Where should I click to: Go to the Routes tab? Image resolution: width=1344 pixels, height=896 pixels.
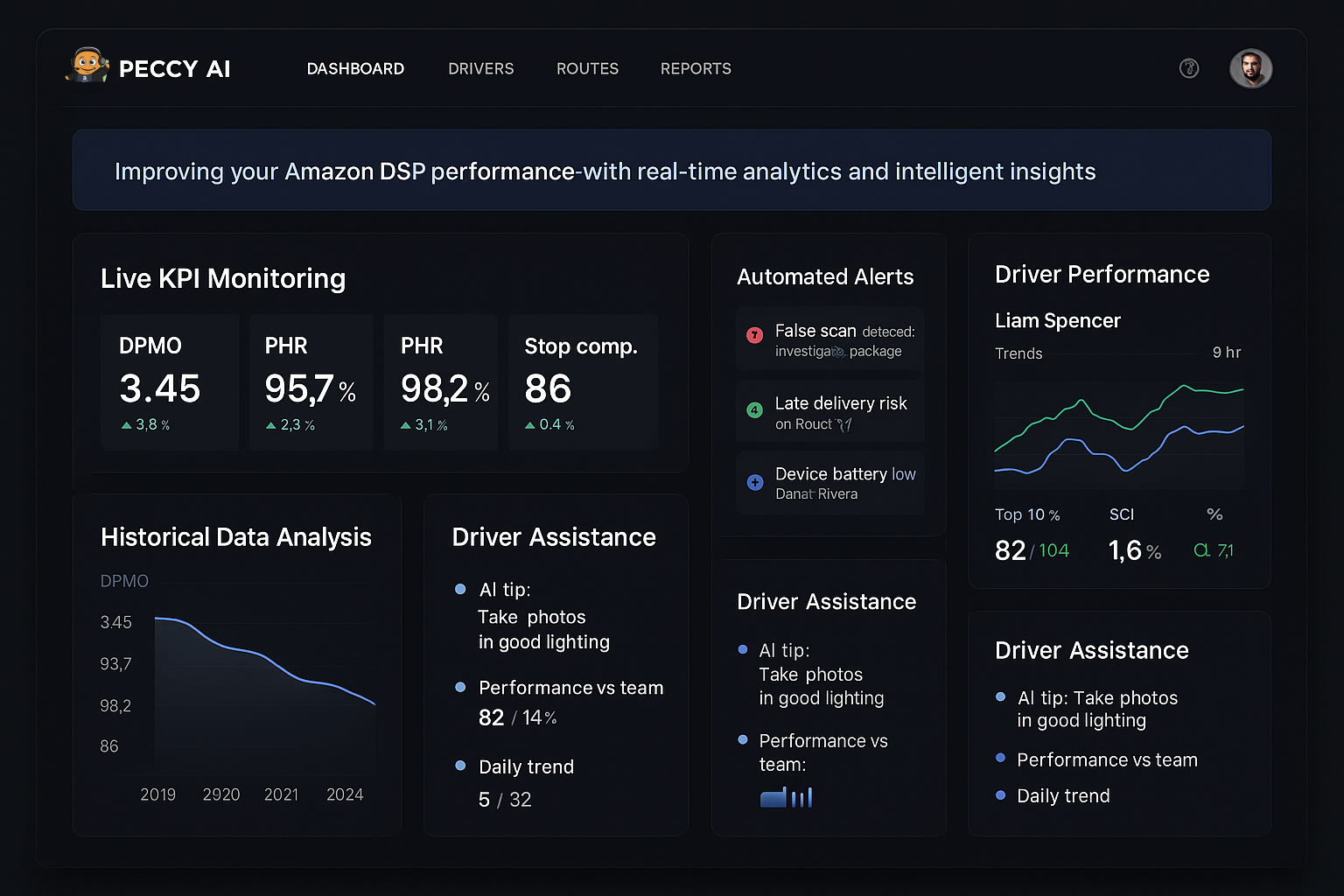click(x=588, y=68)
